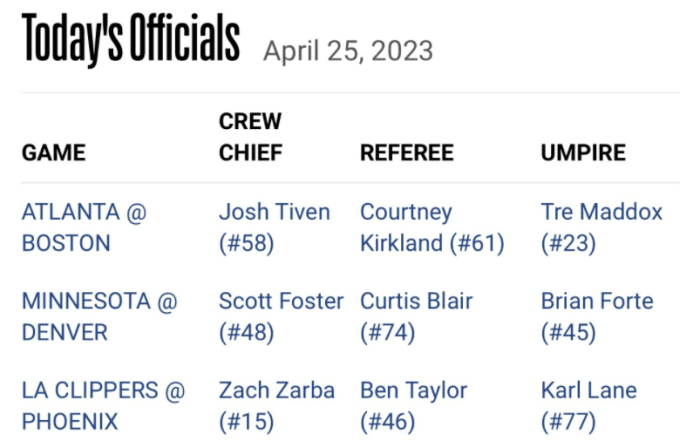Select referee Courtney Kirkland (#61)
Screen dimensions: 700x448
click(432, 227)
